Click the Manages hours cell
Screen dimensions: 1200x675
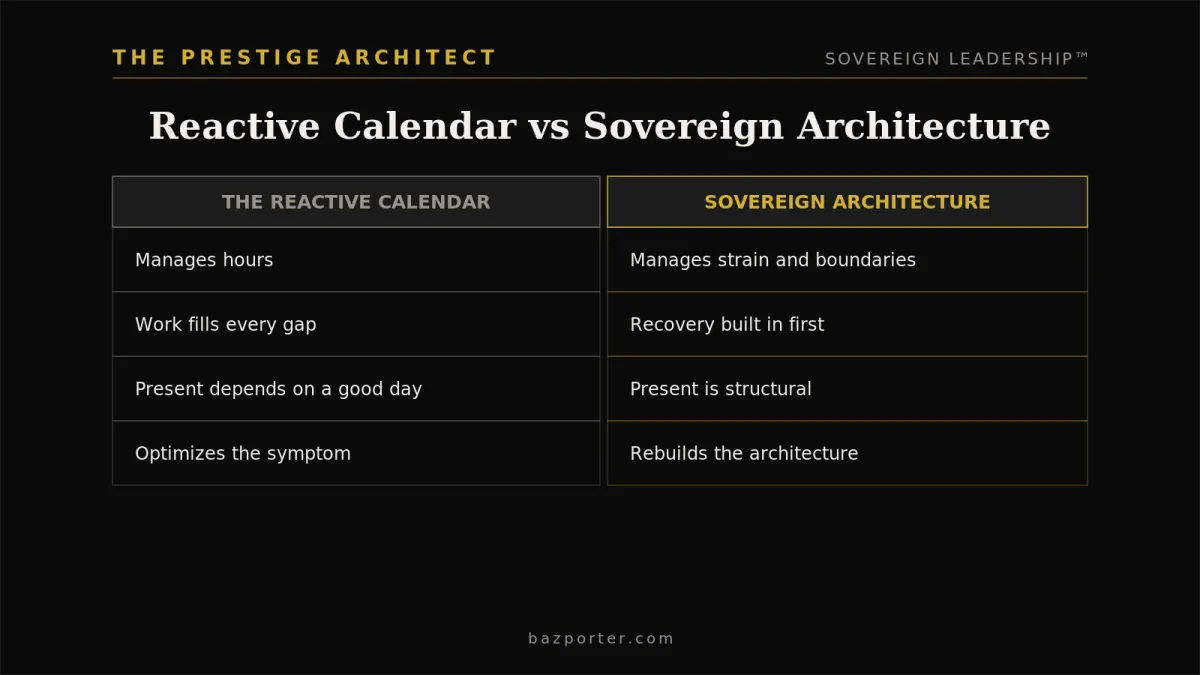coord(356,260)
